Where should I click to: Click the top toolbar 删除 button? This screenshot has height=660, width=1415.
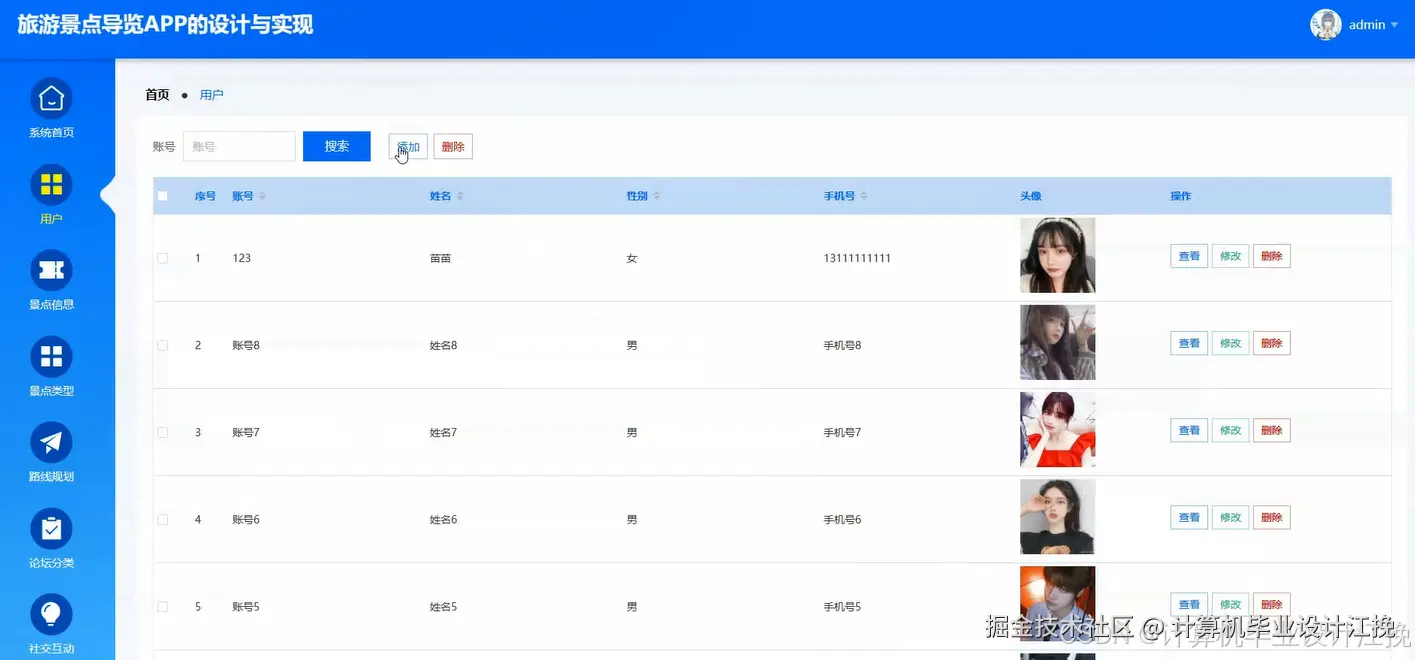tap(453, 147)
